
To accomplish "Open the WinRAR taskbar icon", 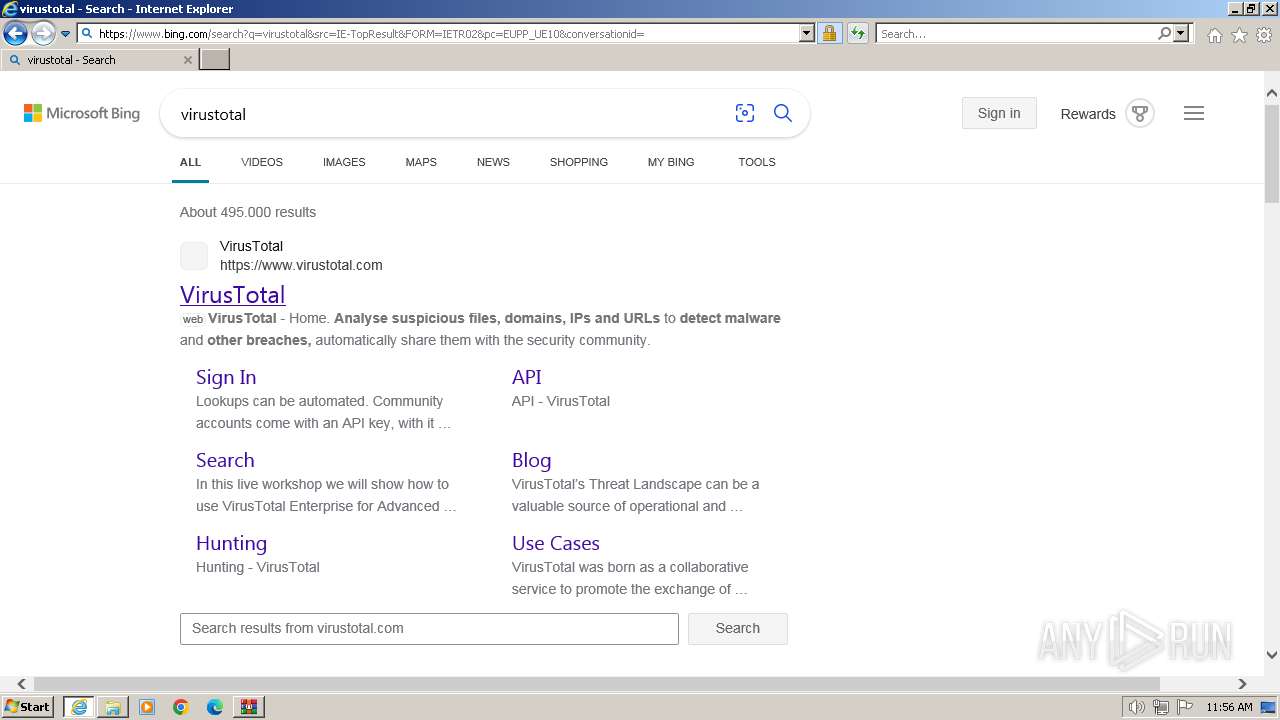I will click(249, 707).
